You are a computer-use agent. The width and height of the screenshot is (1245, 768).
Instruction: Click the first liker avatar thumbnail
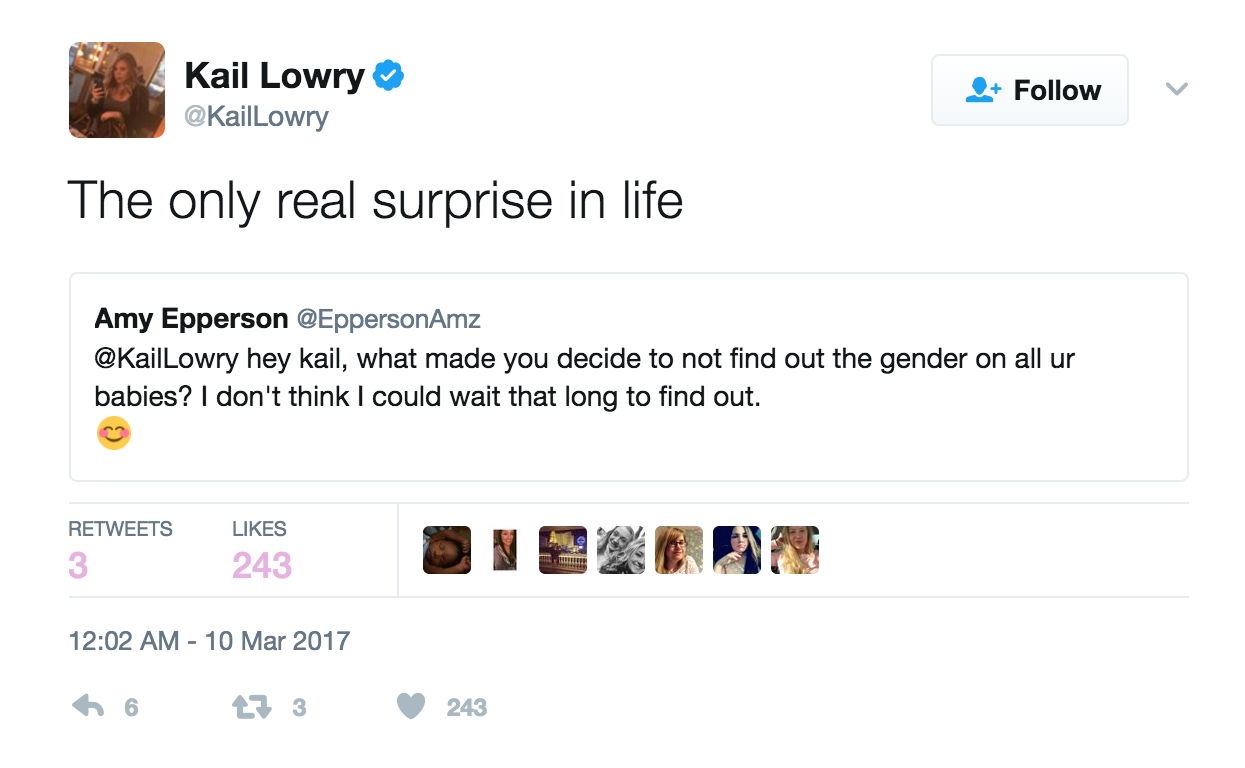pos(447,550)
